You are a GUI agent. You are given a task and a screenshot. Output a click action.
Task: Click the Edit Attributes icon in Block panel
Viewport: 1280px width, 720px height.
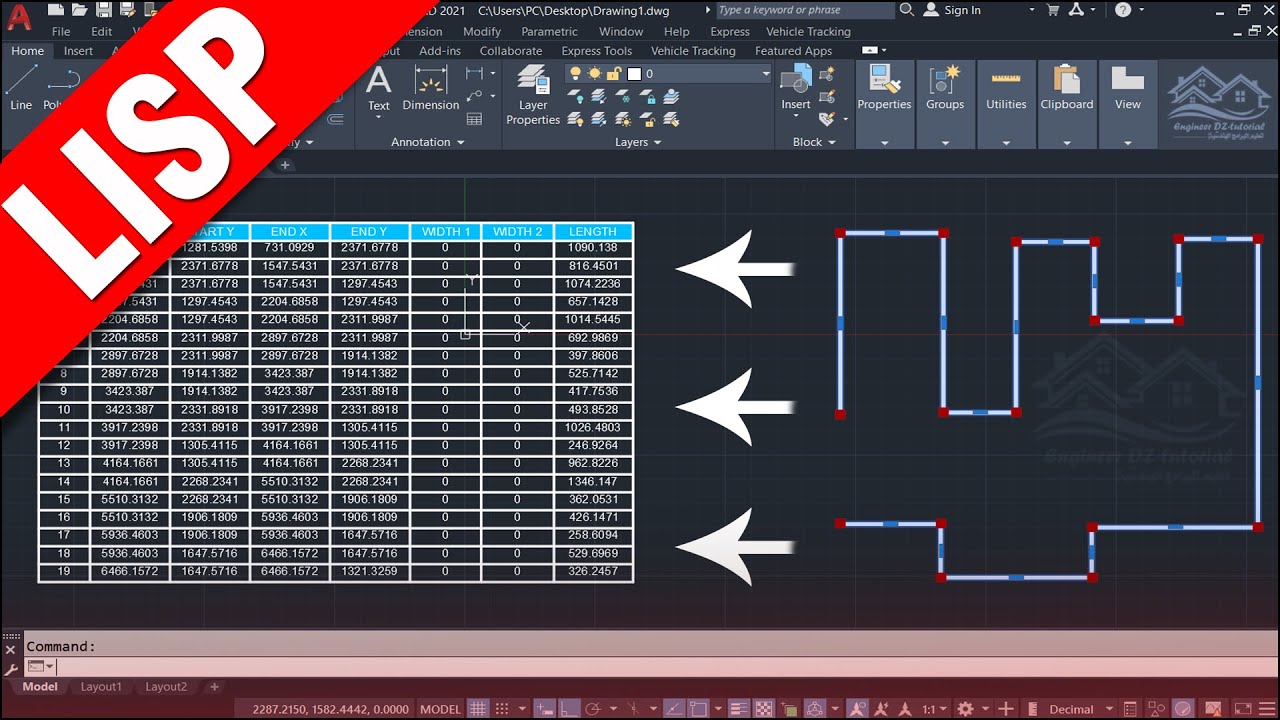[x=827, y=119]
